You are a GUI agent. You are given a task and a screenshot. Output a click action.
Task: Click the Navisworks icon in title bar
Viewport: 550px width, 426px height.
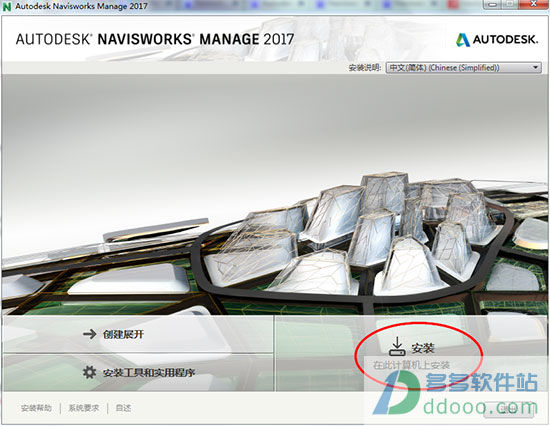(x=7, y=7)
